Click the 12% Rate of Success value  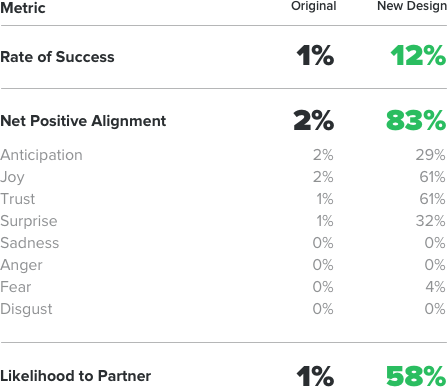point(418,56)
